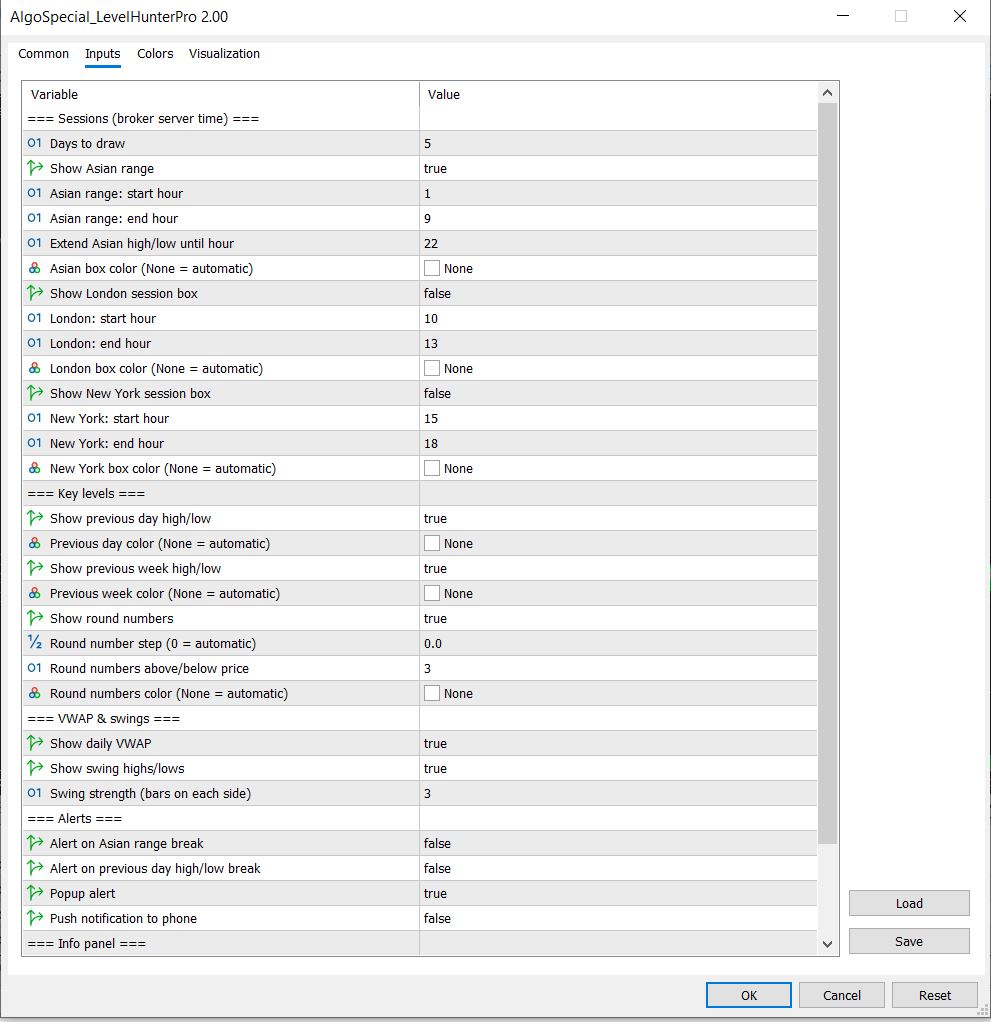This screenshot has height=1022, width=991.
Task: Open London box color None dropdown value
Action: (x=618, y=368)
